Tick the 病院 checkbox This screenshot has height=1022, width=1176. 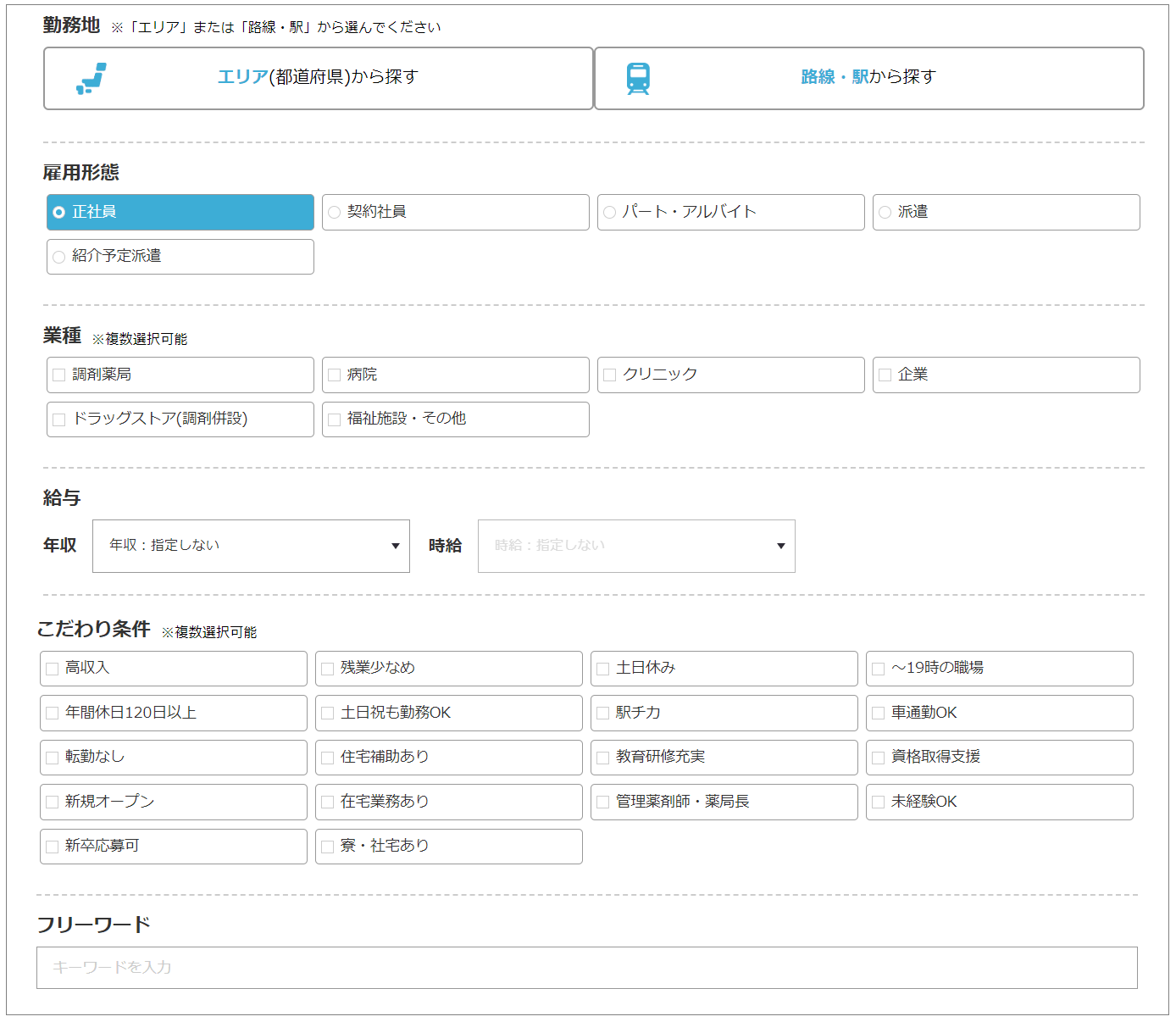(x=456, y=375)
